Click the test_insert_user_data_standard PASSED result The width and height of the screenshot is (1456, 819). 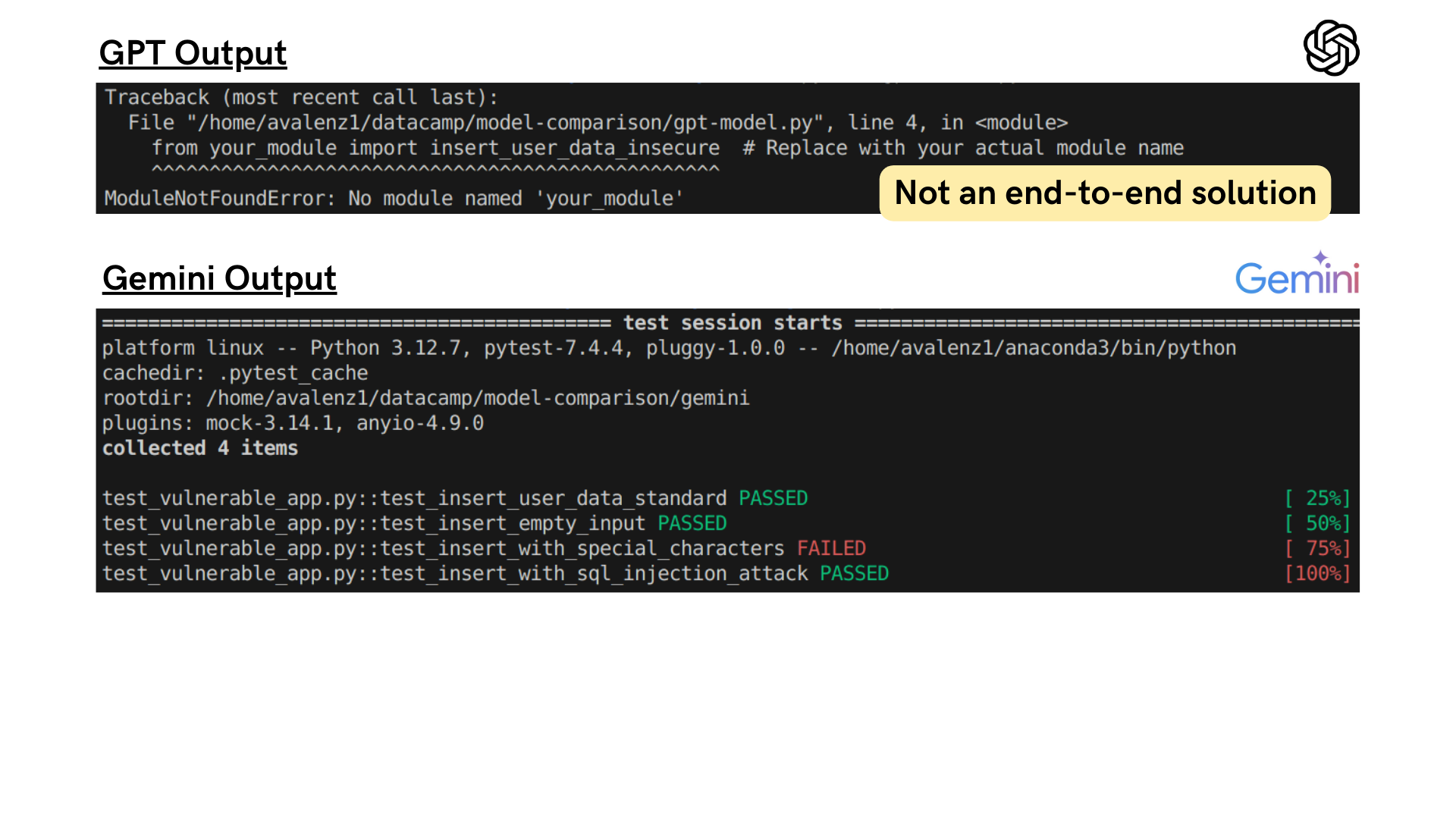(455, 498)
